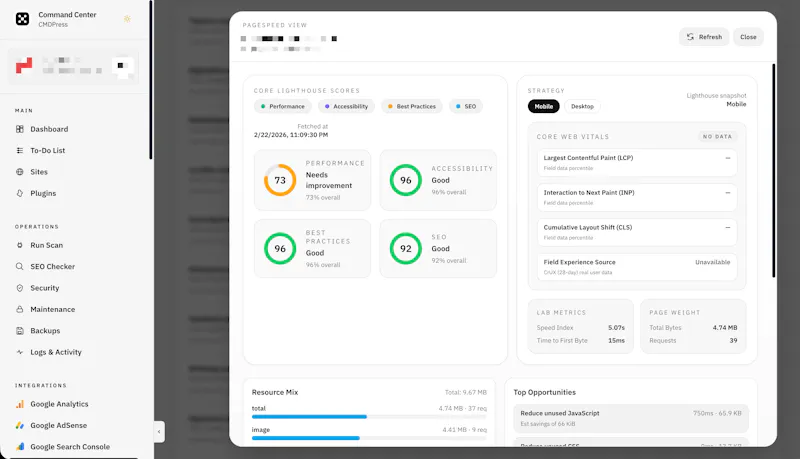Click the Google AdSense icon
This screenshot has width=800, height=459.
coord(20,425)
